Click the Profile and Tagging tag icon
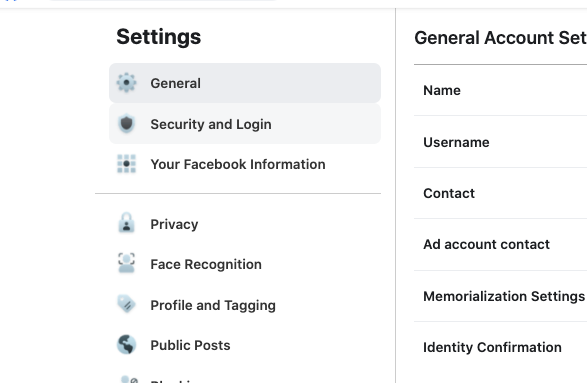 (x=127, y=304)
